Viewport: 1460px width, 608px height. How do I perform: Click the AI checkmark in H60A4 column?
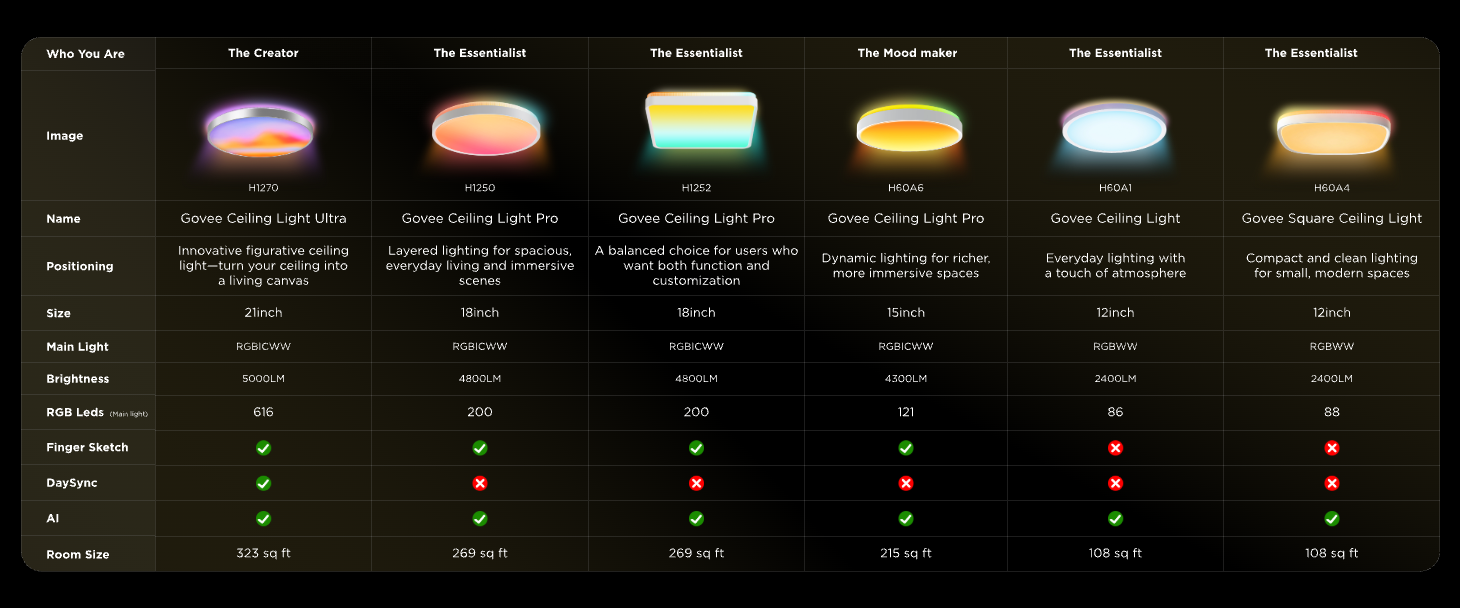pyautogui.click(x=1332, y=519)
